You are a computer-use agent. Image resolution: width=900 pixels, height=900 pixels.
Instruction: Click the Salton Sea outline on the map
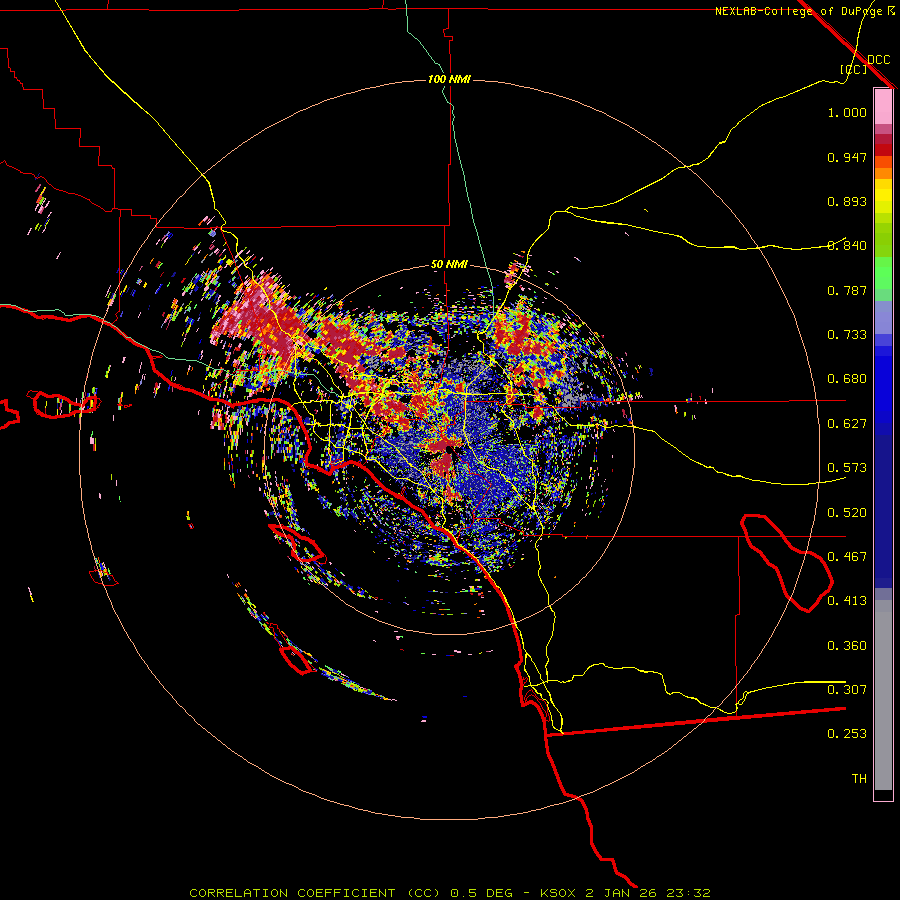[788, 563]
